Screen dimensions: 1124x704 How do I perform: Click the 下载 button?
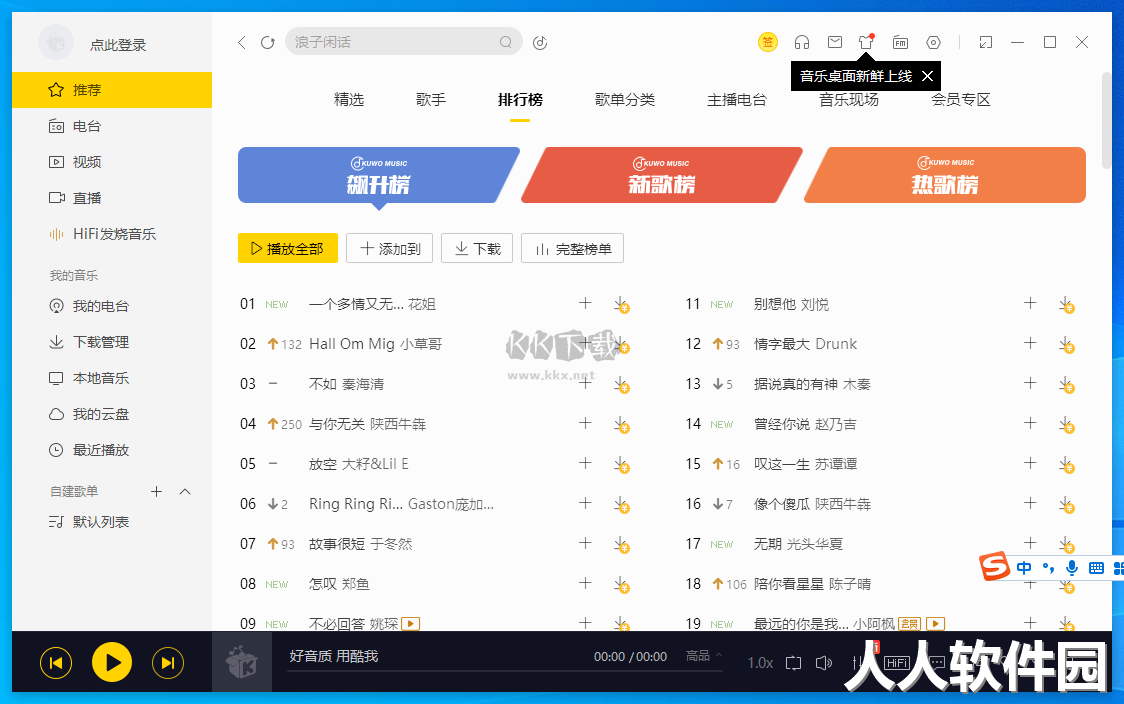tap(477, 248)
